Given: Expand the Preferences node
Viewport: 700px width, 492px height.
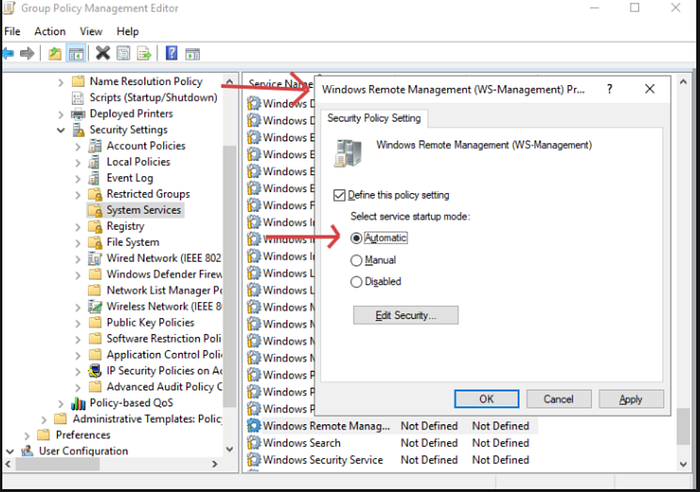Looking at the screenshot, I should (x=27, y=436).
